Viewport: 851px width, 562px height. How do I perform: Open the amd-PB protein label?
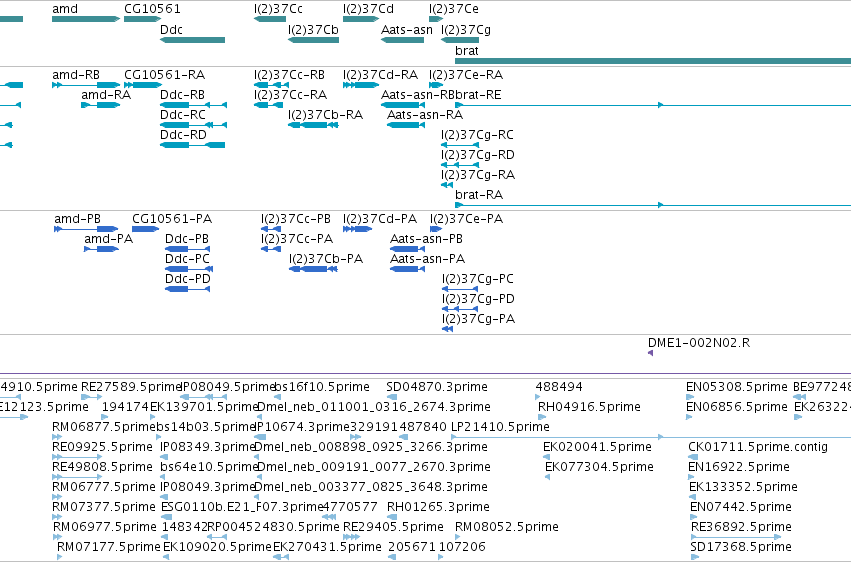point(77,219)
